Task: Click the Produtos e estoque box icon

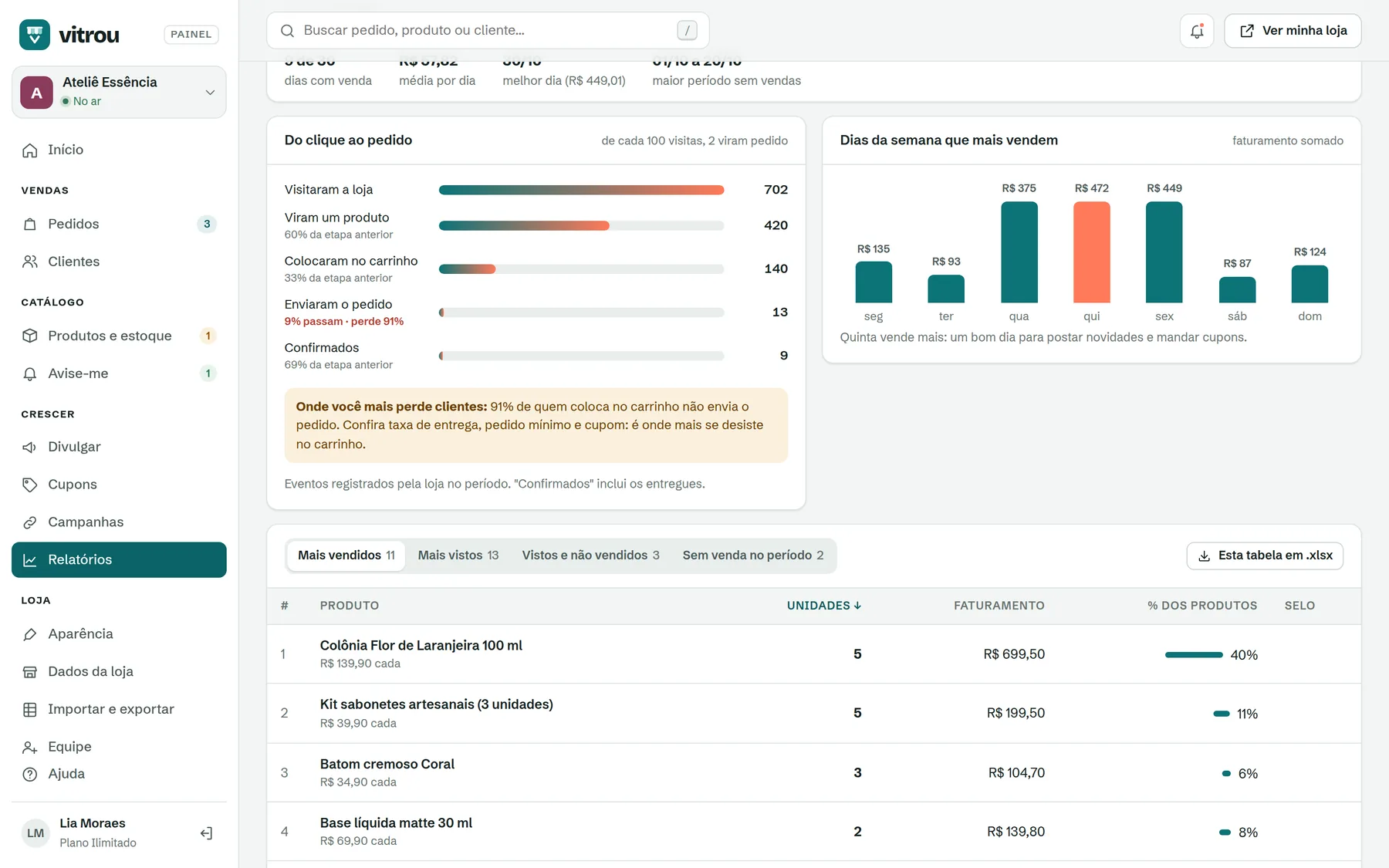Action: click(30, 336)
